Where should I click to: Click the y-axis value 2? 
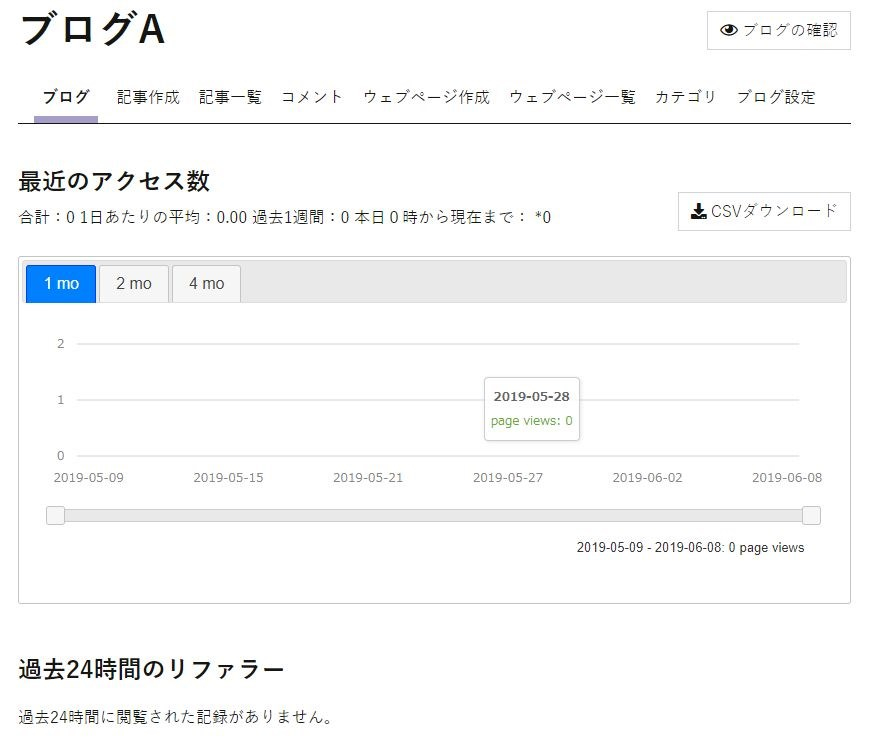tap(61, 344)
